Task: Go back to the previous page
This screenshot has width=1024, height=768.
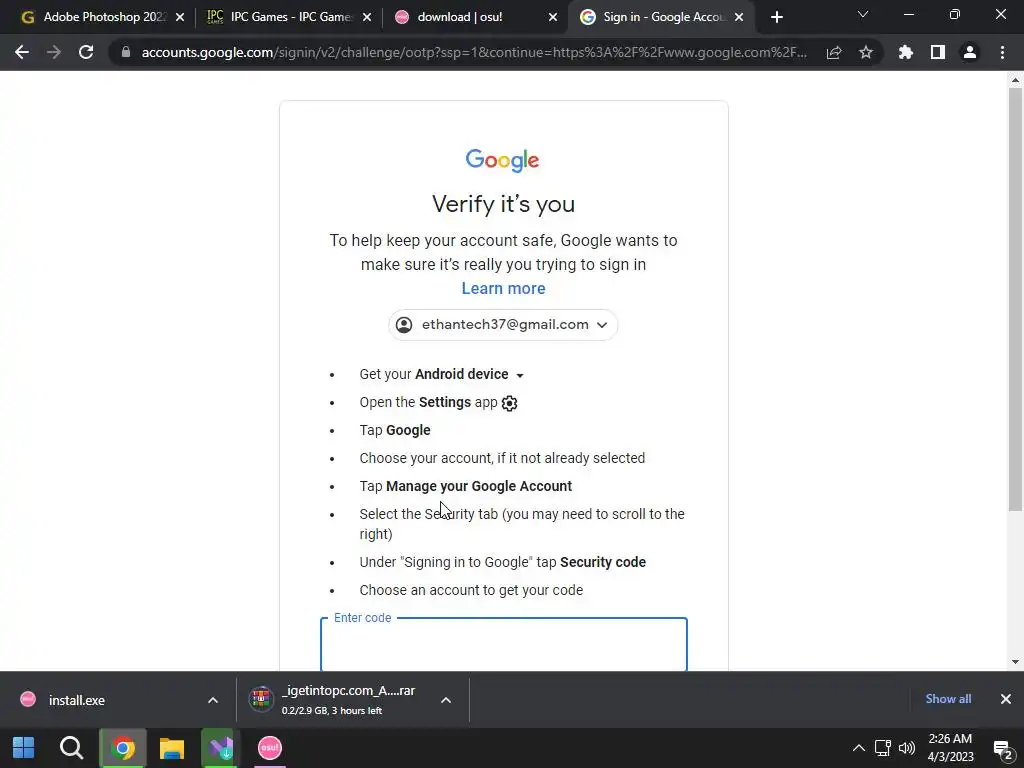Action: (x=22, y=52)
